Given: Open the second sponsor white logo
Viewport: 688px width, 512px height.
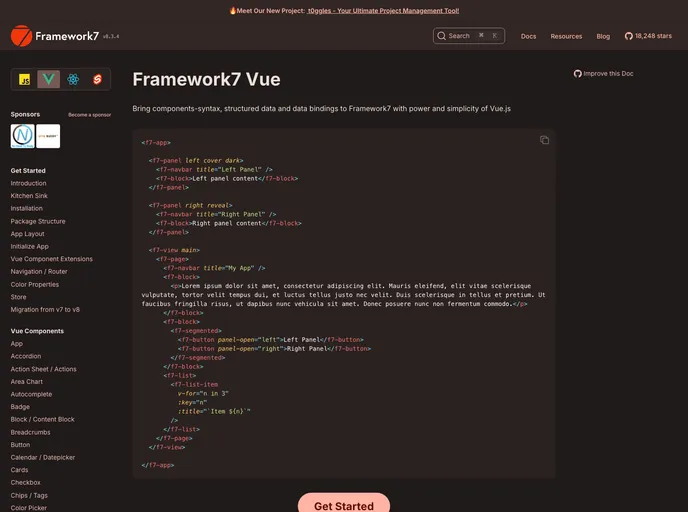Looking at the screenshot, I should (48, 136).
